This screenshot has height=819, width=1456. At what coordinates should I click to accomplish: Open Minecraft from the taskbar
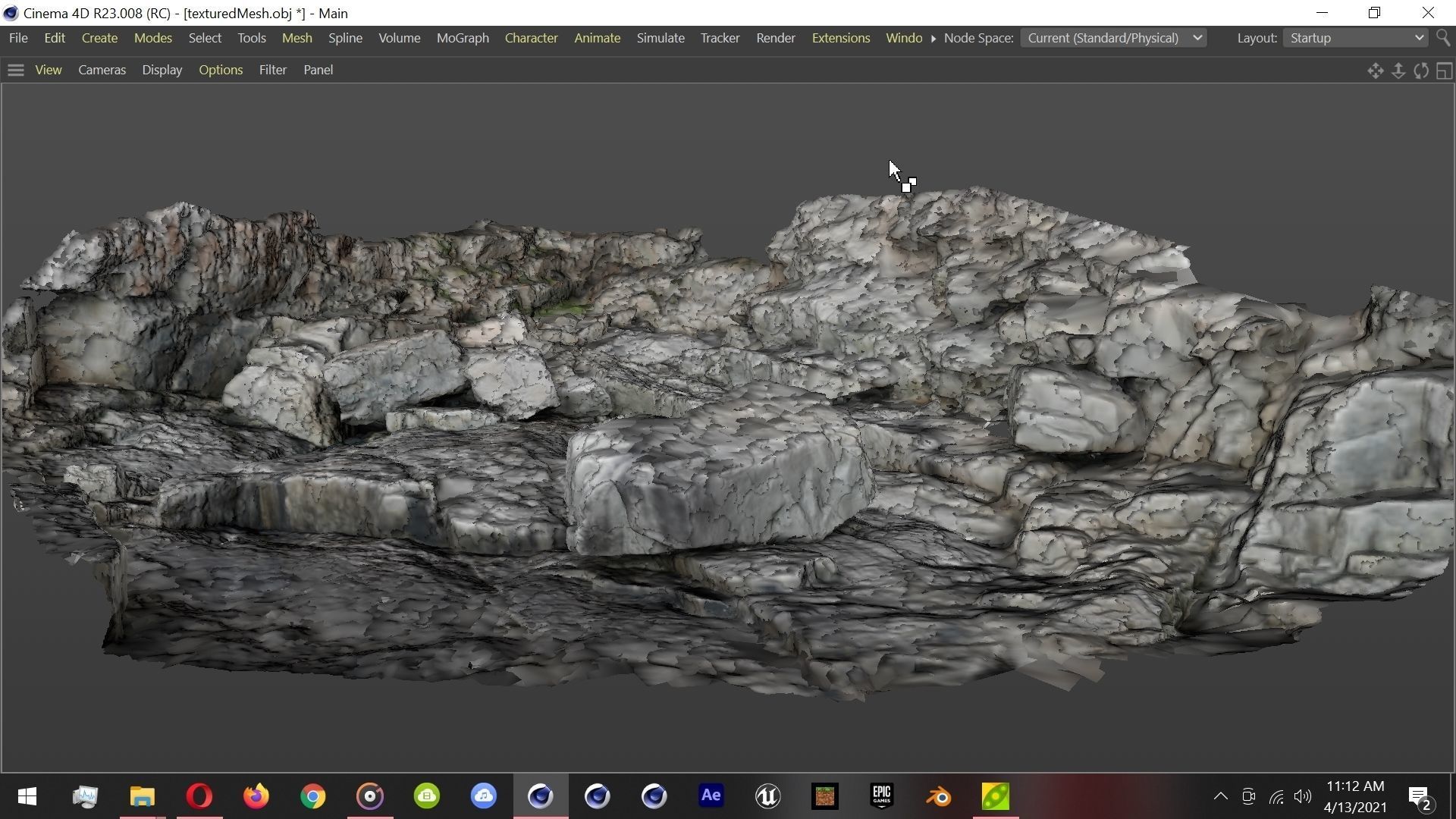coord(824,796)
